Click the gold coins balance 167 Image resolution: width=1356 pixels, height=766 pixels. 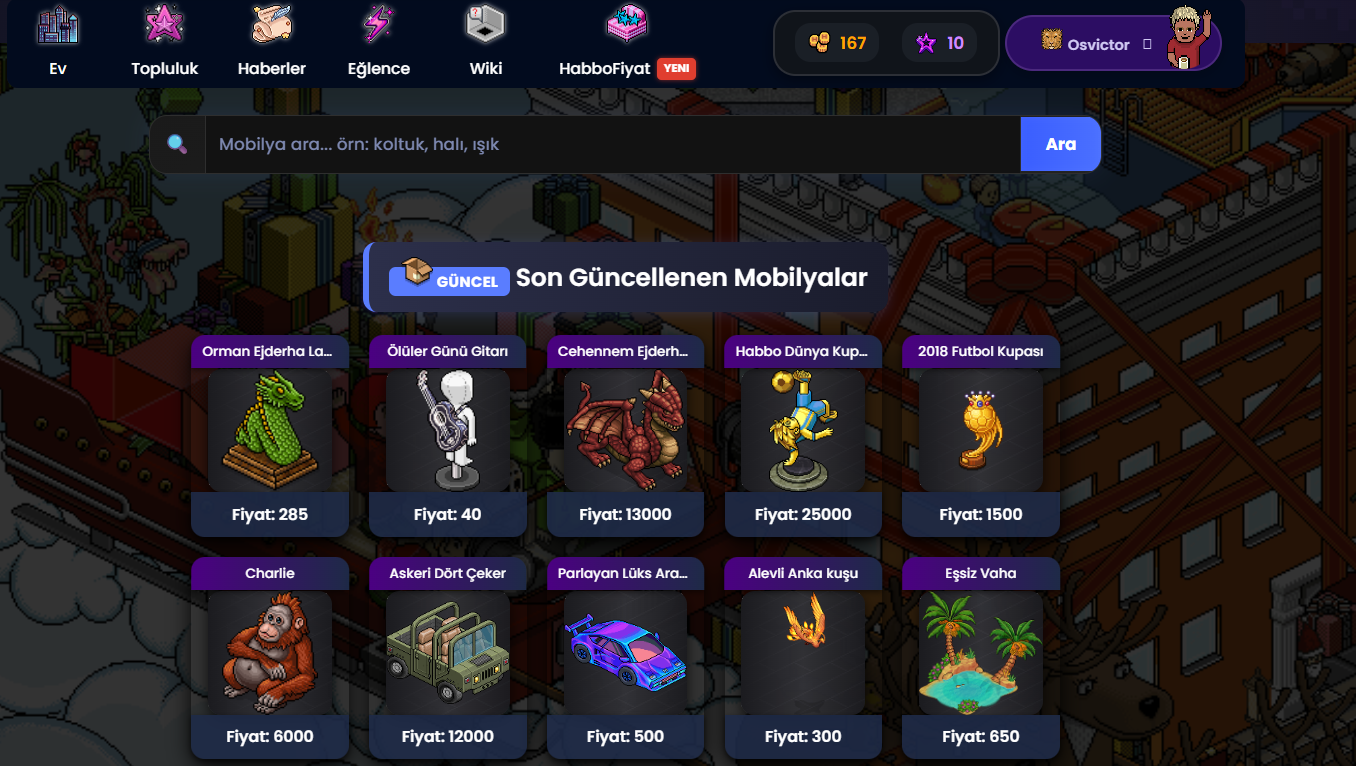point(837,43)
